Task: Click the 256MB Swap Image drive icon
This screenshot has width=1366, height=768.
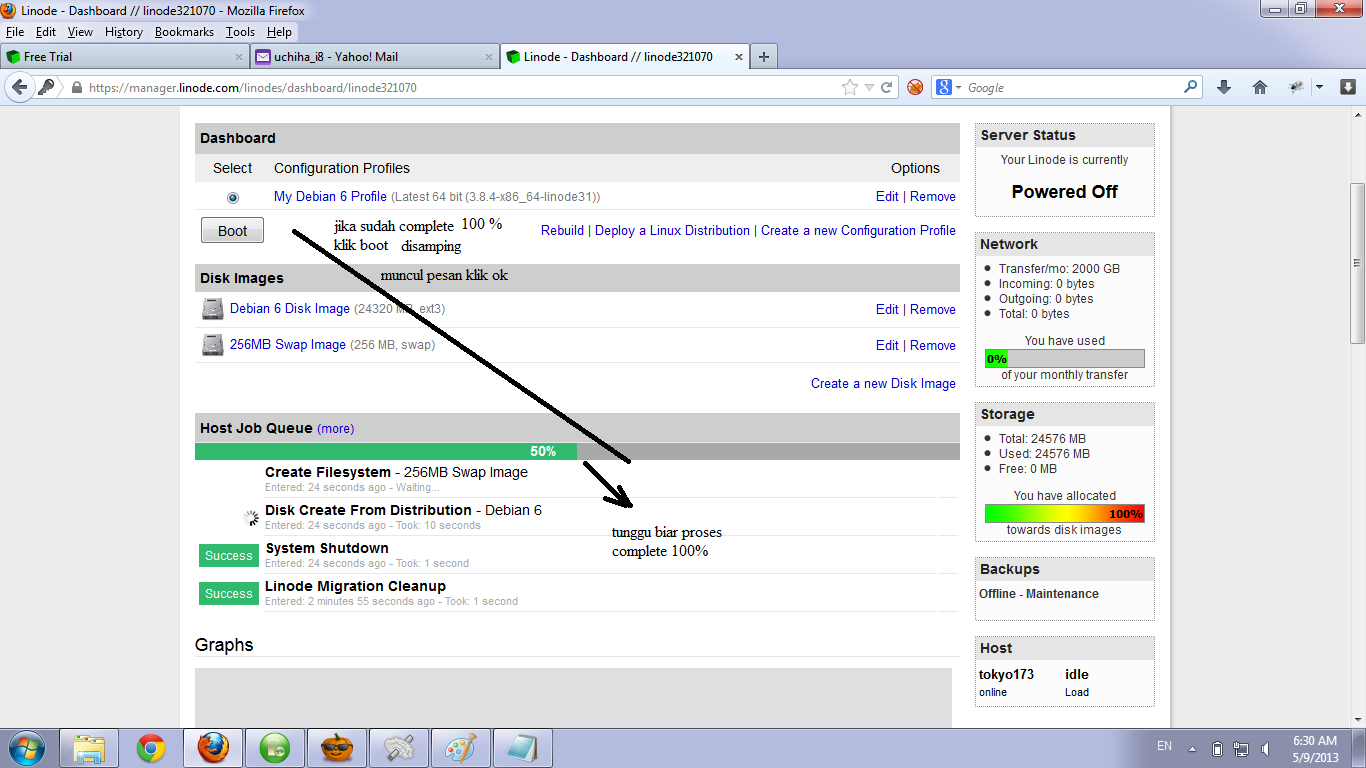Action: coord(213,345)
